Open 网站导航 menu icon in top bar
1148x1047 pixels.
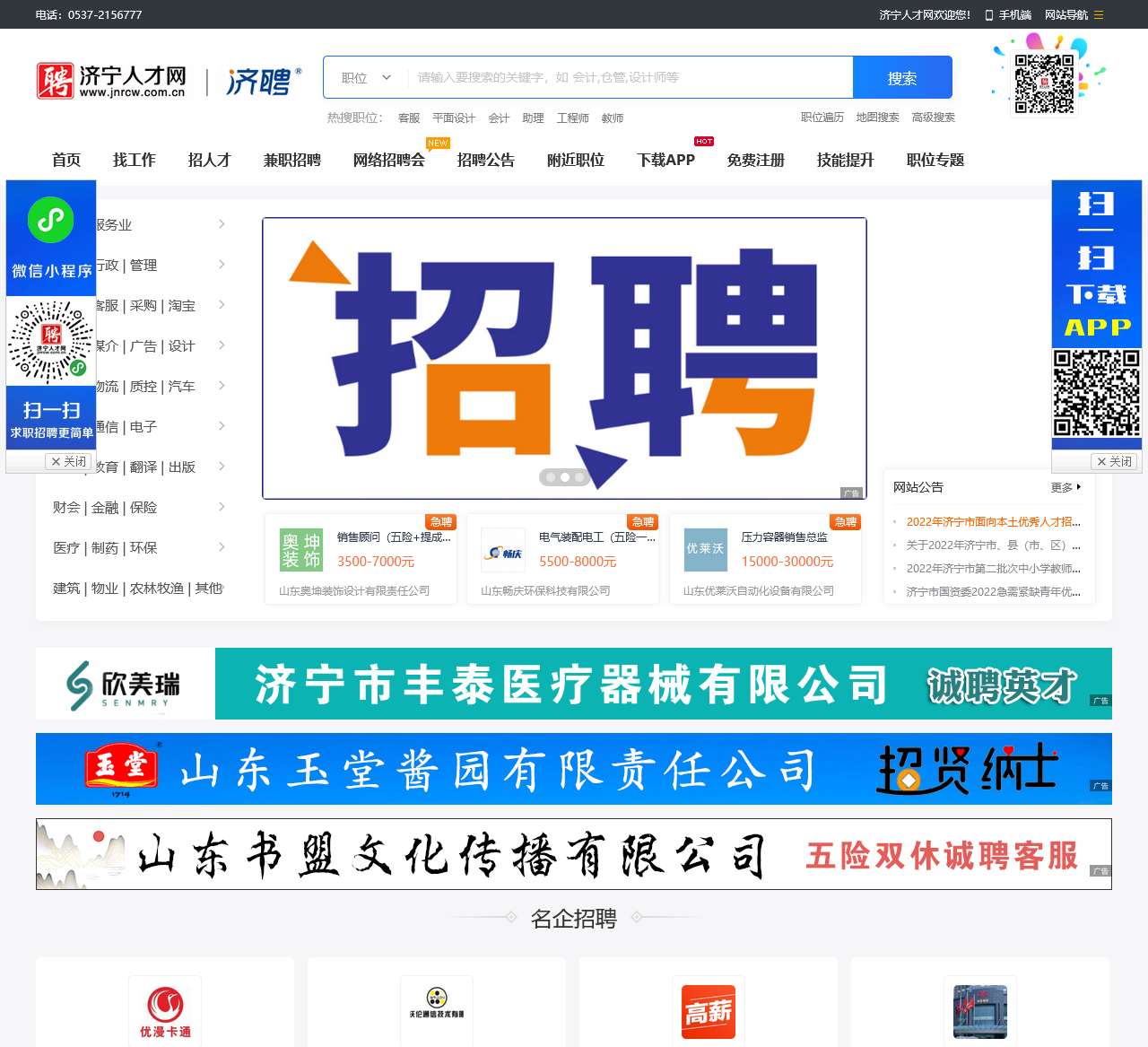pos(1099,14)
